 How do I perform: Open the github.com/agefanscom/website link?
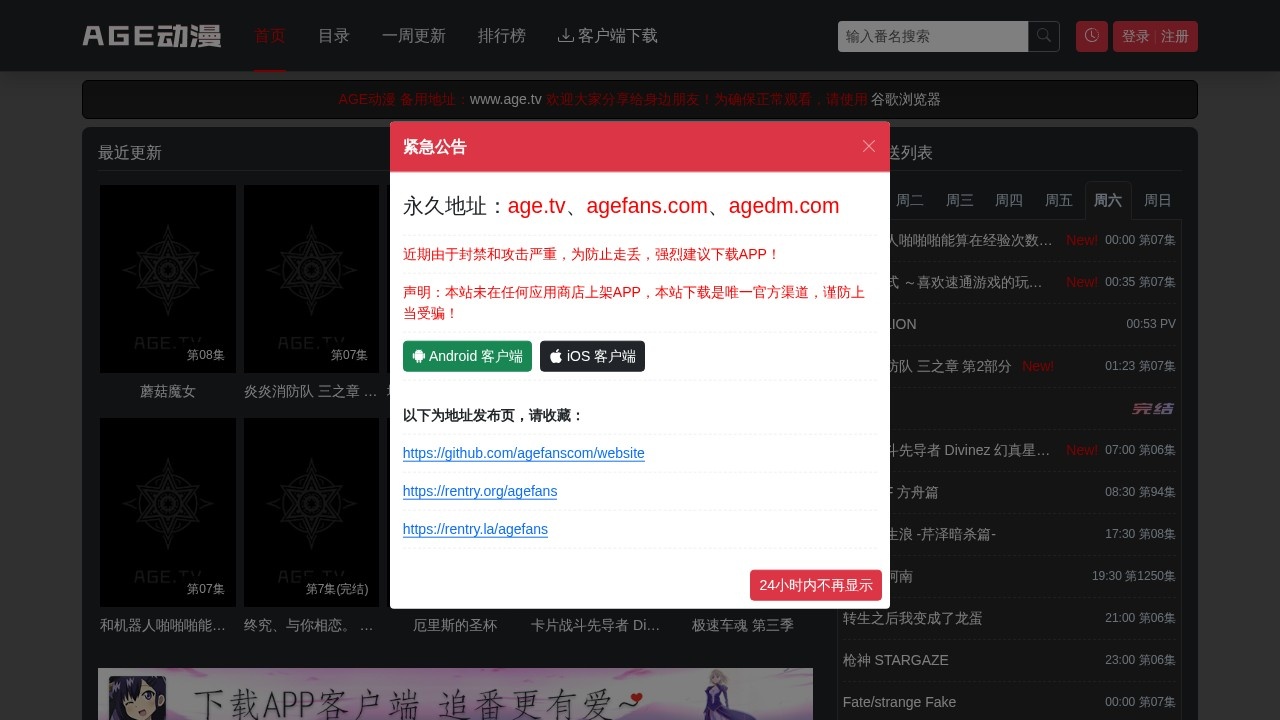524,453
